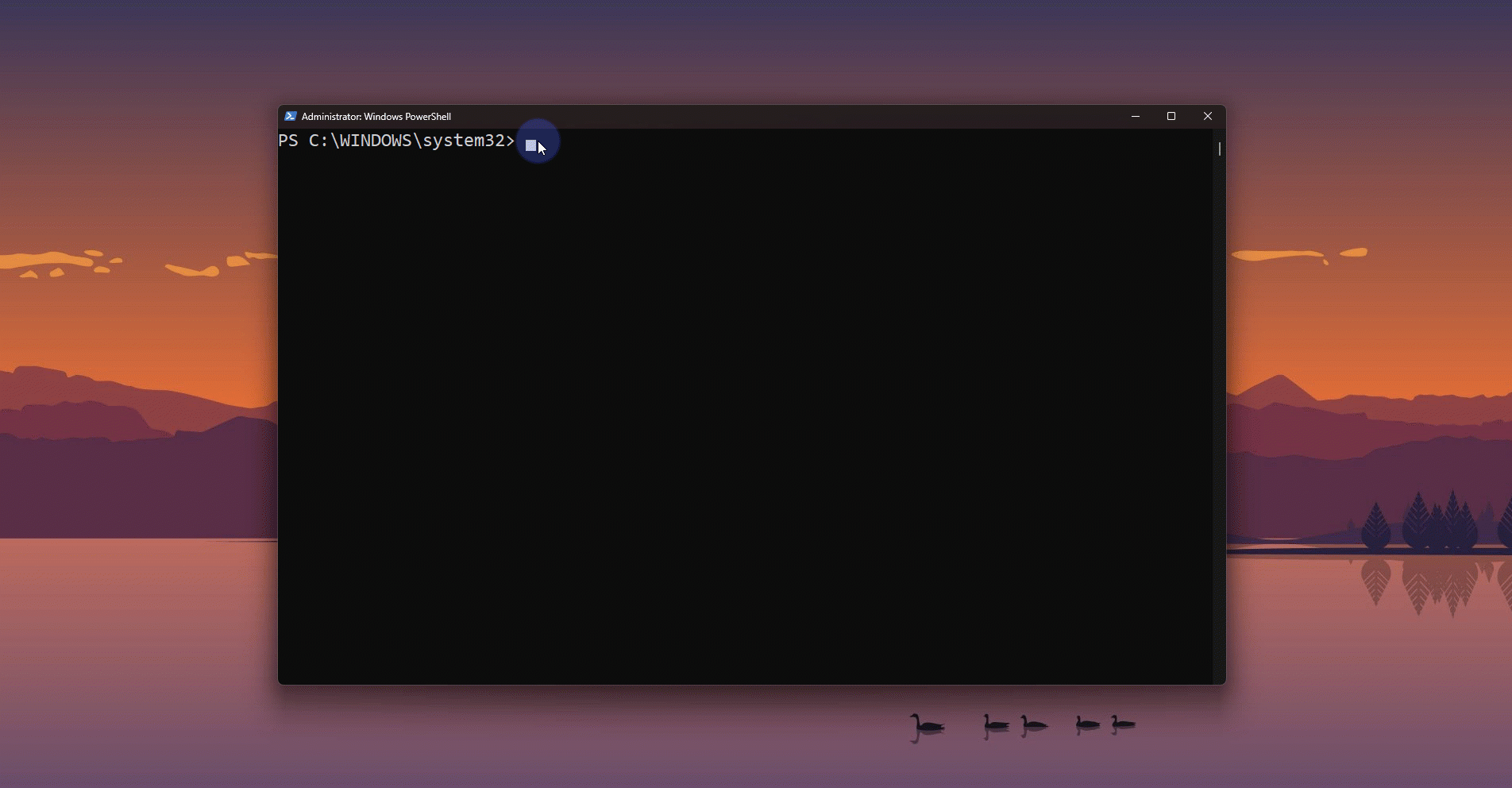The width and height of the screenshot is (1512, 788).
Task: Click the PowerShell icon in the title bar
Action: click(x=291, y=116)
